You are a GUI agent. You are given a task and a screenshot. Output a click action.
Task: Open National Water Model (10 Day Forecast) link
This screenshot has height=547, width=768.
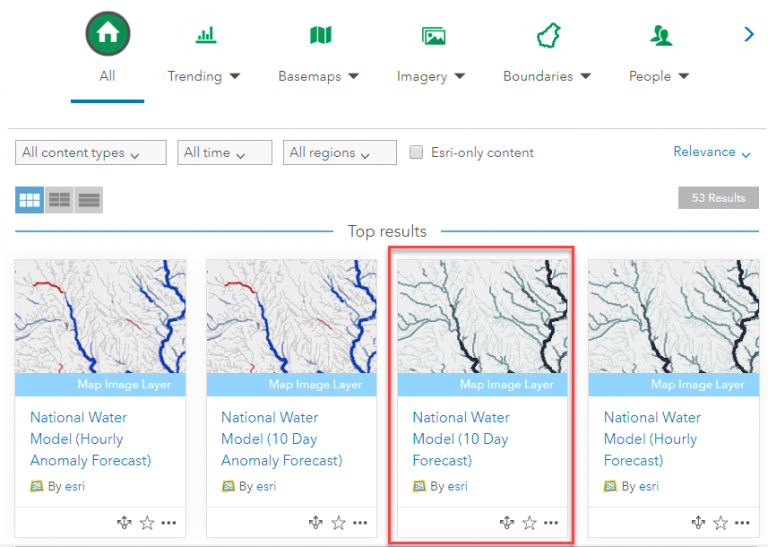(461, 439)
